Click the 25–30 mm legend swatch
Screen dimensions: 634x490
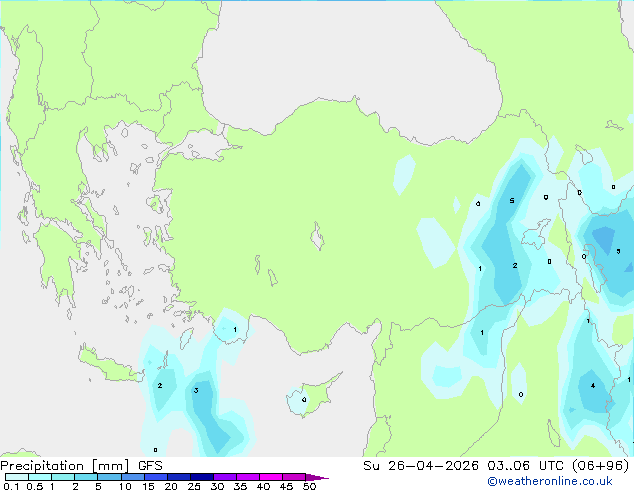[x=202, y=477]
